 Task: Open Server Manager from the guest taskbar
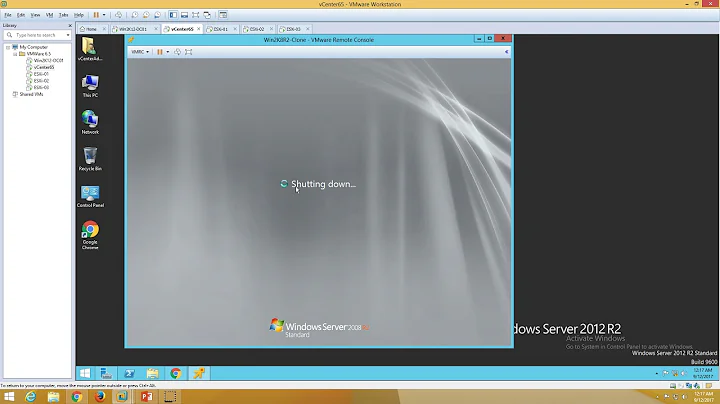pyautogui.click(x=107, y=373)
